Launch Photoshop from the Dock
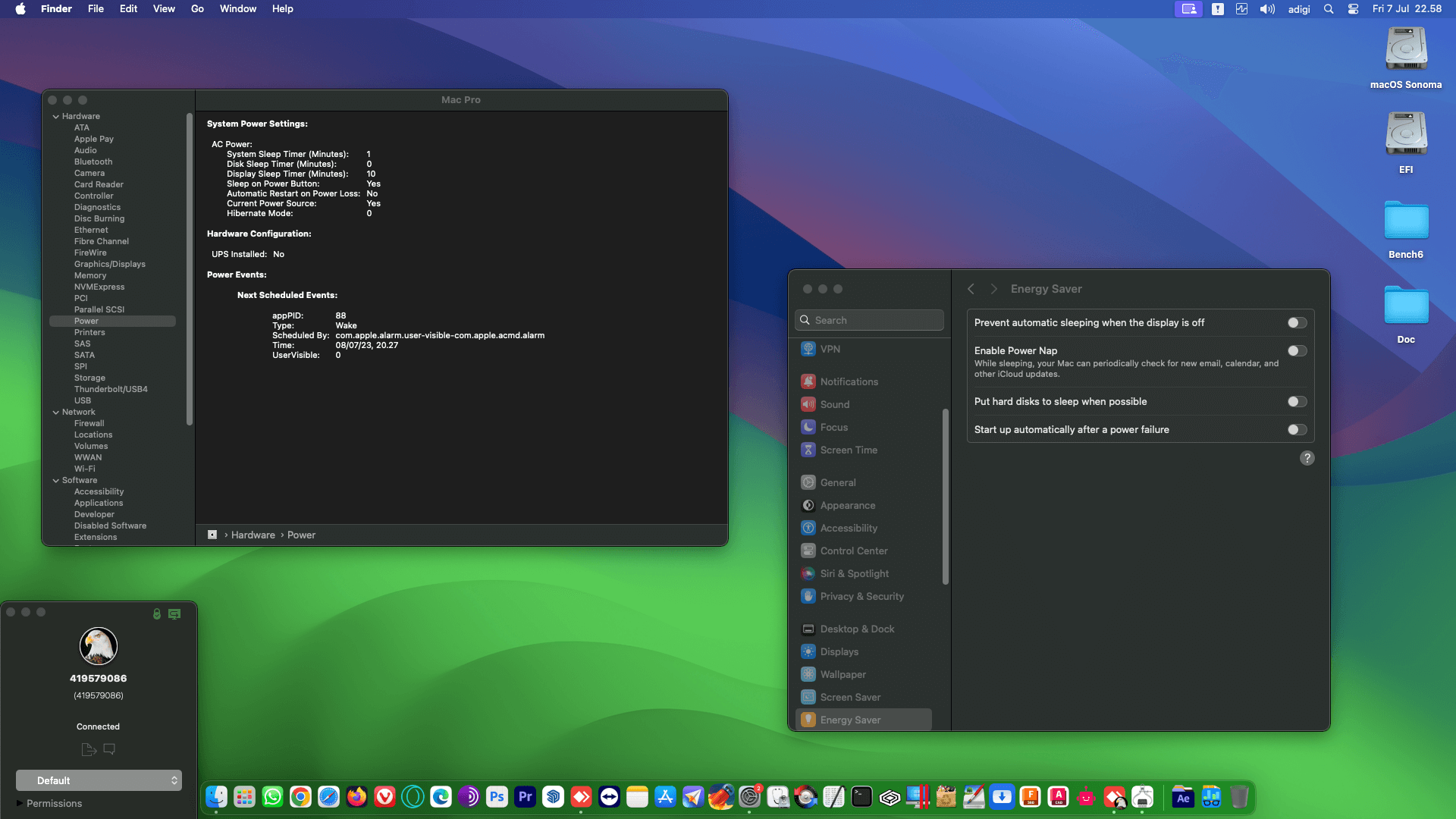 click(497, 797)
